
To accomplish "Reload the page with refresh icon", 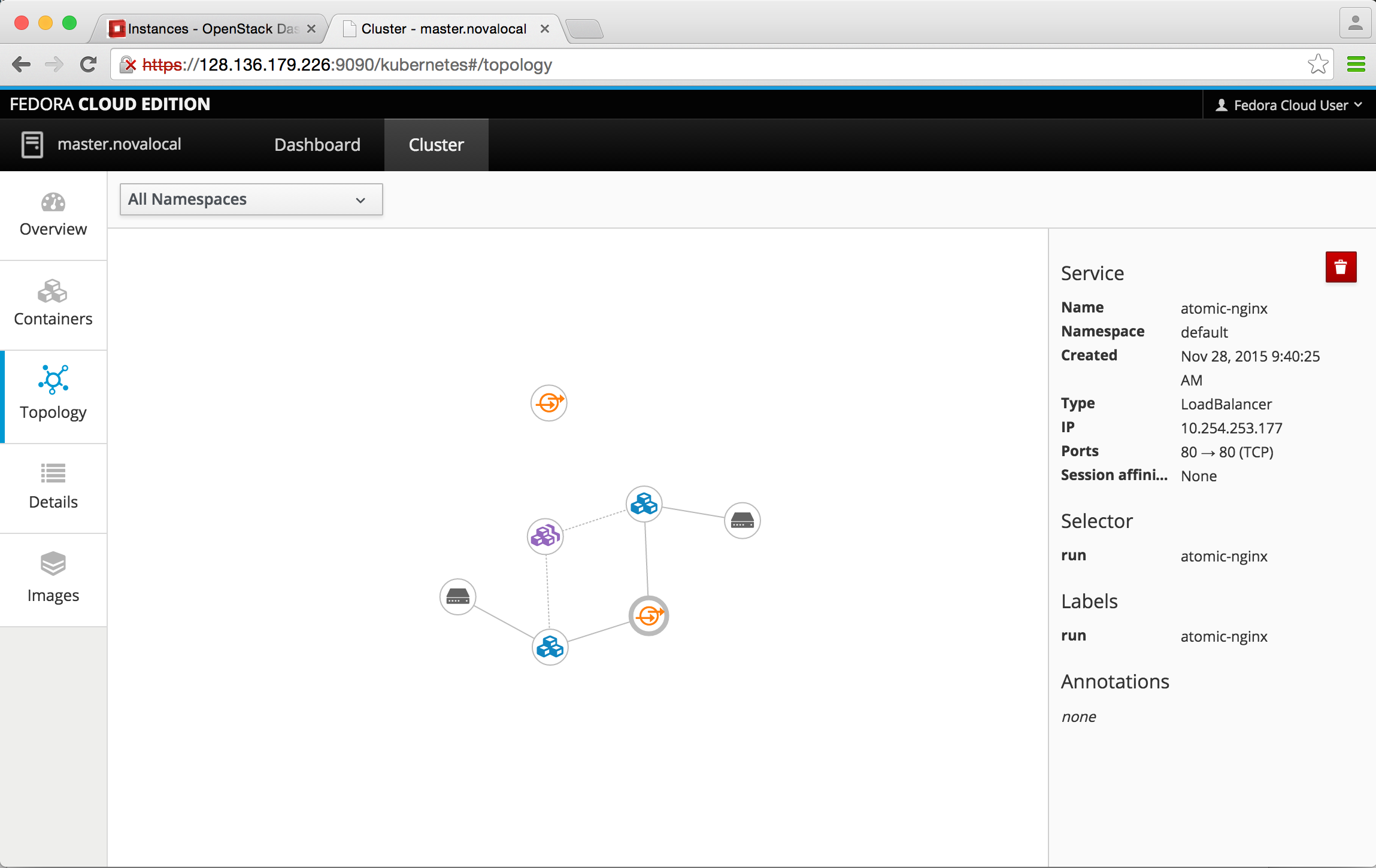I will 89,65.
